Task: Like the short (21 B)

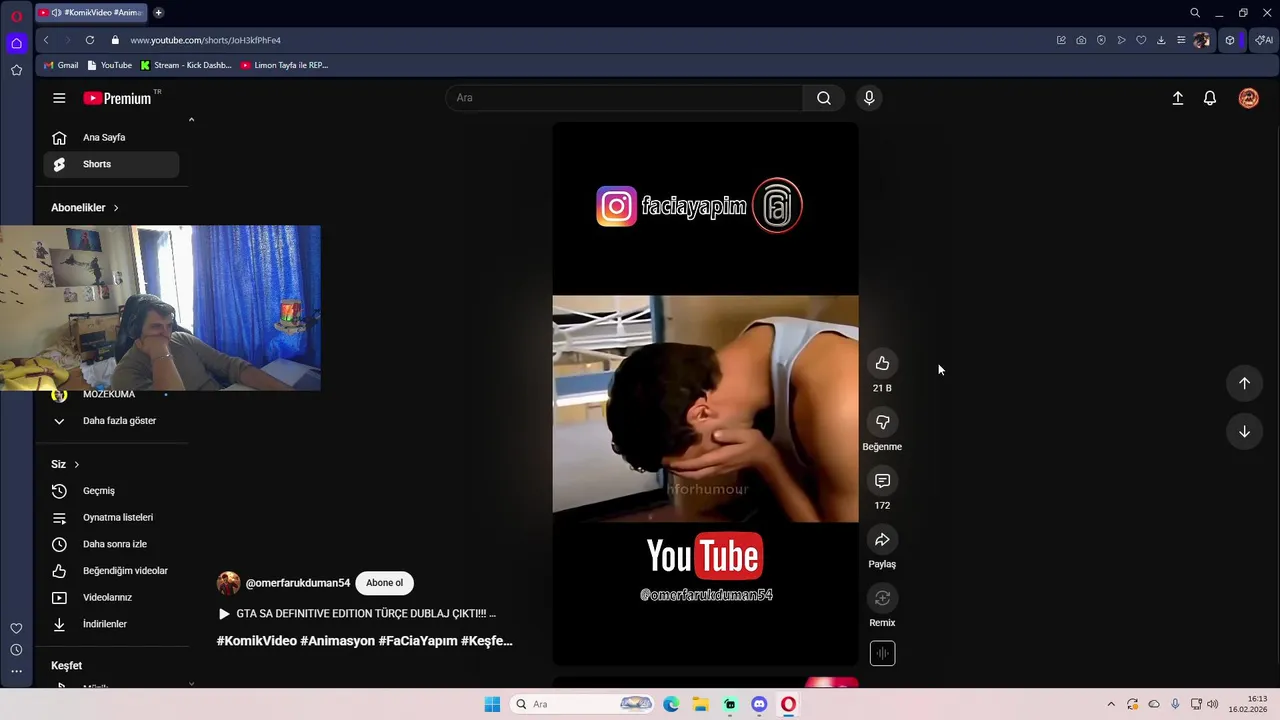Action: click(x=882, y=364)
